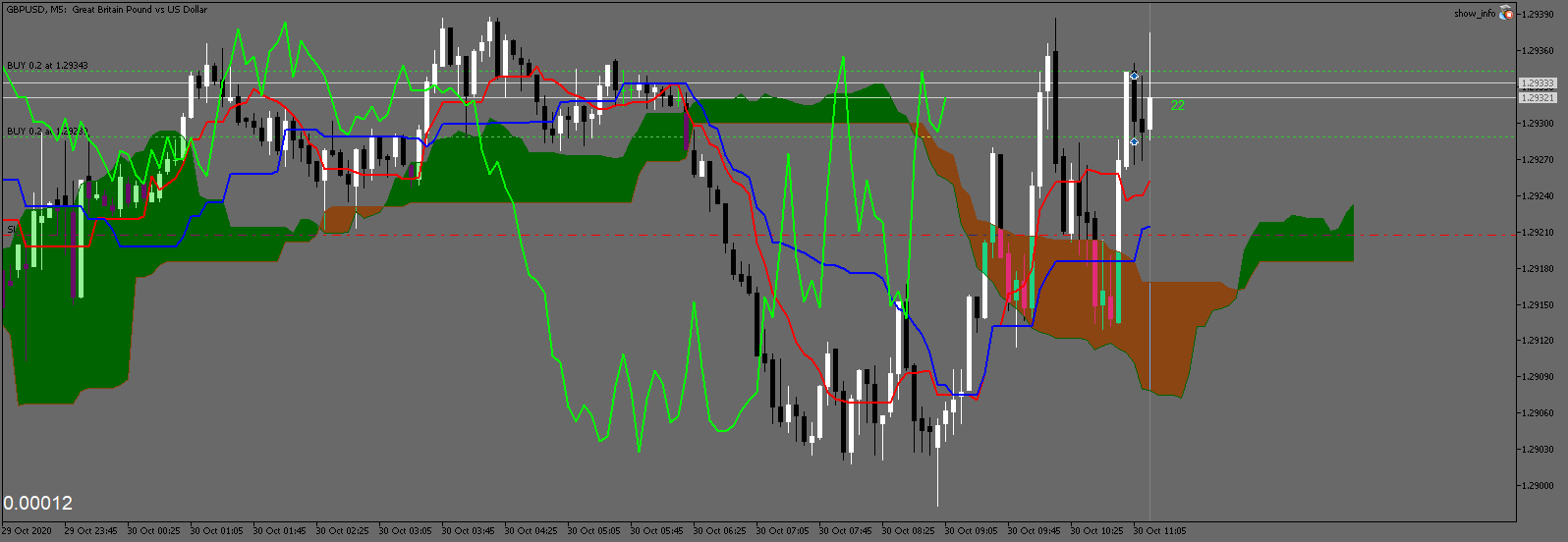
Task: Click the 30 Oct 11:05 time label
Action: coord(1159,531)
